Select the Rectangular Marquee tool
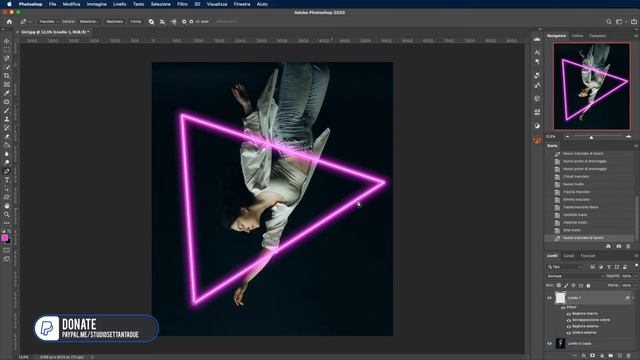The width and height of the screenshot is (640, 360). (x=7, y=50)
